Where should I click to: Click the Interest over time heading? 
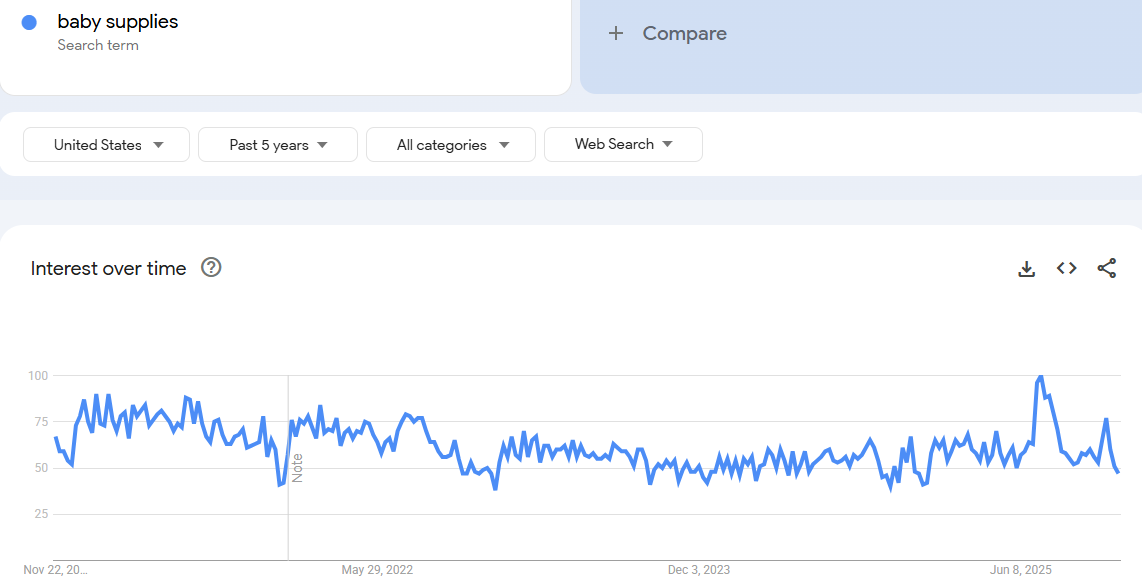[x=106, y=268]
